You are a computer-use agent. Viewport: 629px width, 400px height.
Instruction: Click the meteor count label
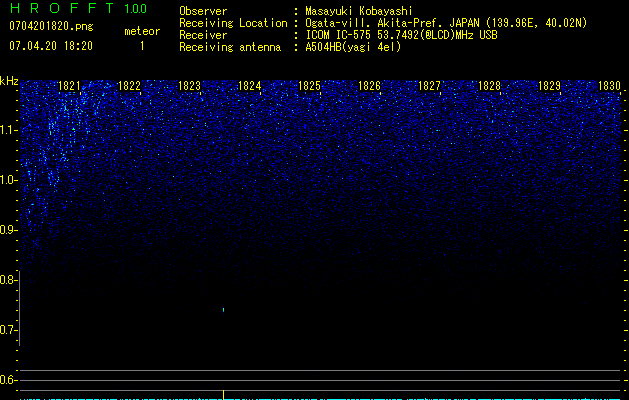coord(142,31)
